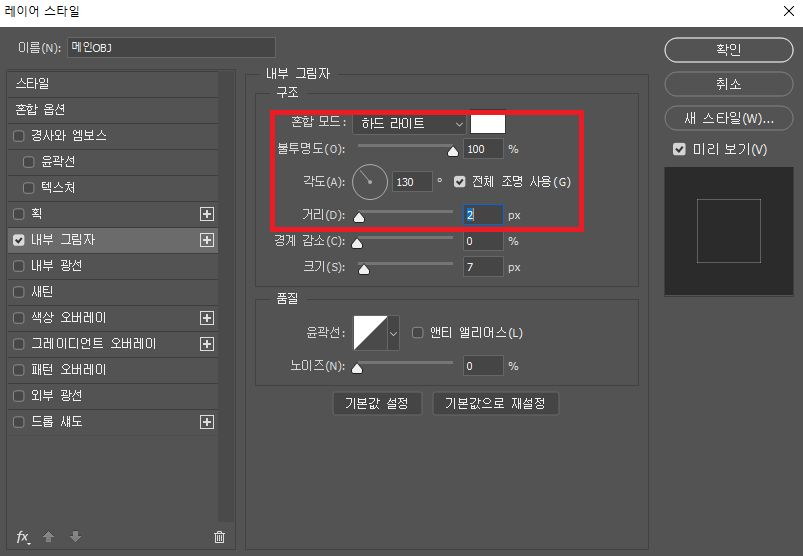The width and height of the screenshot is (803, 556).
Task: Click the 불투명도 value field showing 100
Action: [483, 149]
